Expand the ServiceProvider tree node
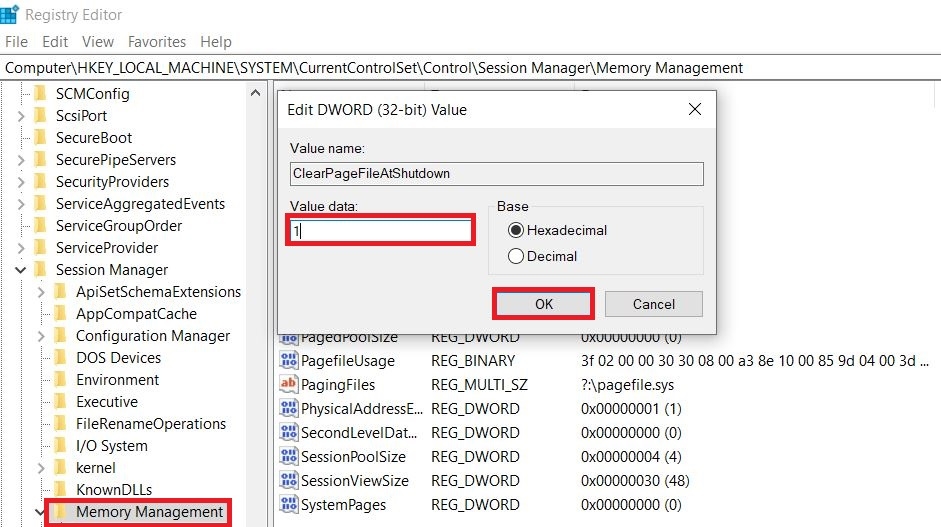Image resolution: width=941 pixels, height=527 pixels. pyautogui.click(x=21, y=248)
